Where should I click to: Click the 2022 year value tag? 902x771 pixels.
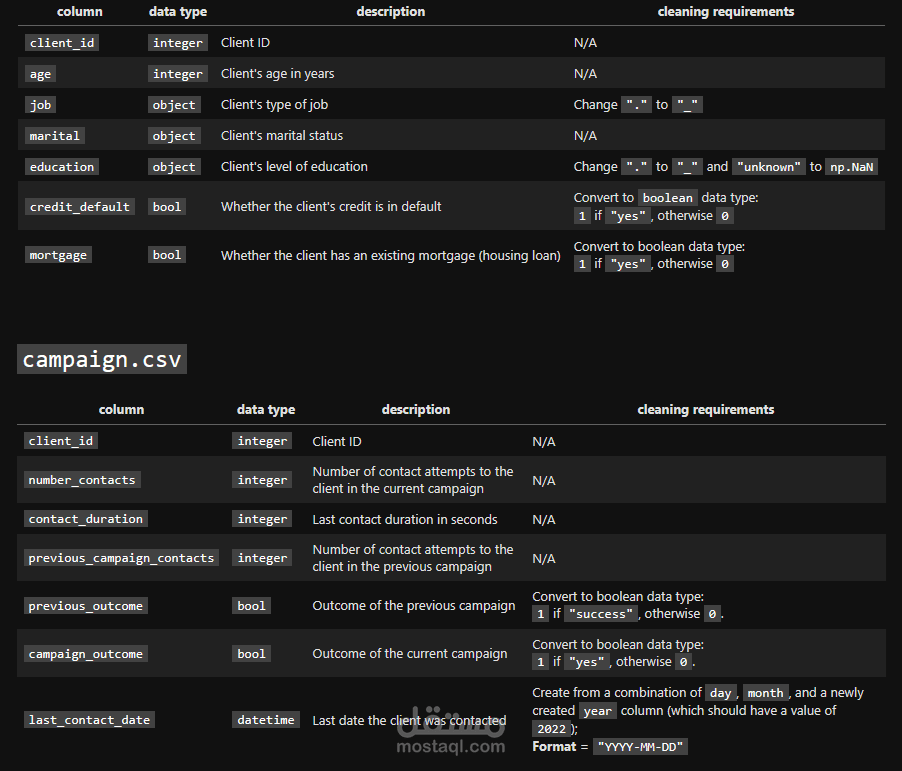click(x=551, y=729)
